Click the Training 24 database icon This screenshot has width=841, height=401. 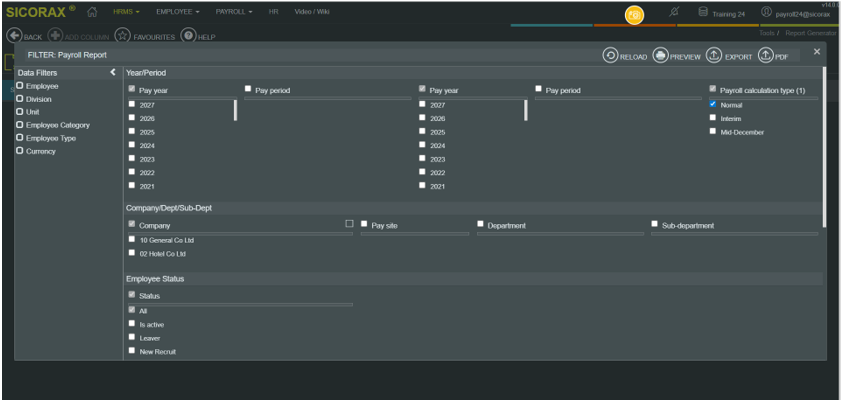click(703, 12)
